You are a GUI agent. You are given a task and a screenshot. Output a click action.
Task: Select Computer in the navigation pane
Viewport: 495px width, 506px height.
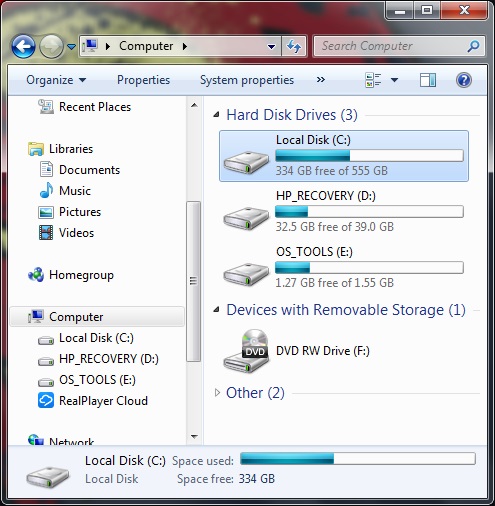[x=97, y=317]
